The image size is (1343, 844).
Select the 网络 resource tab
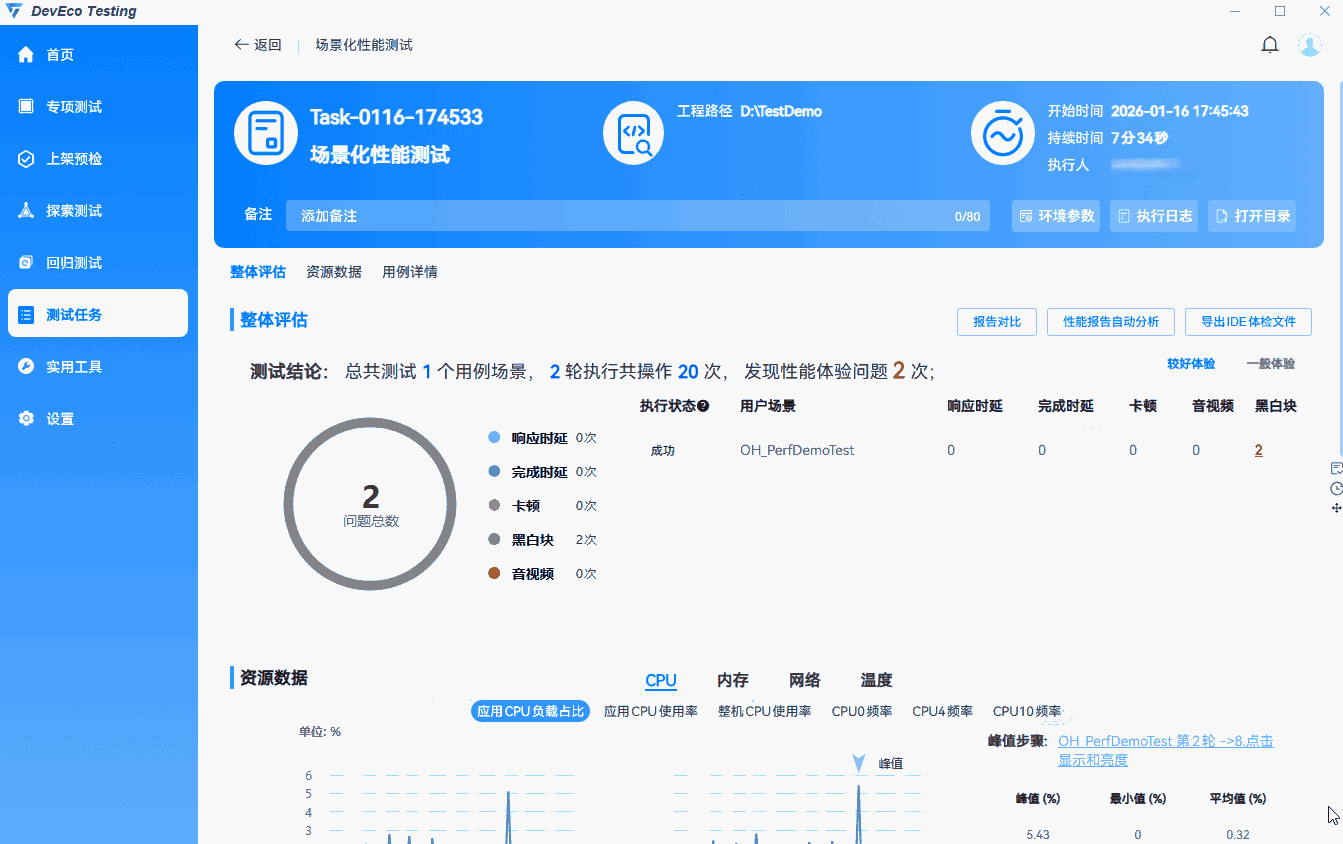(x=805, y=681)
